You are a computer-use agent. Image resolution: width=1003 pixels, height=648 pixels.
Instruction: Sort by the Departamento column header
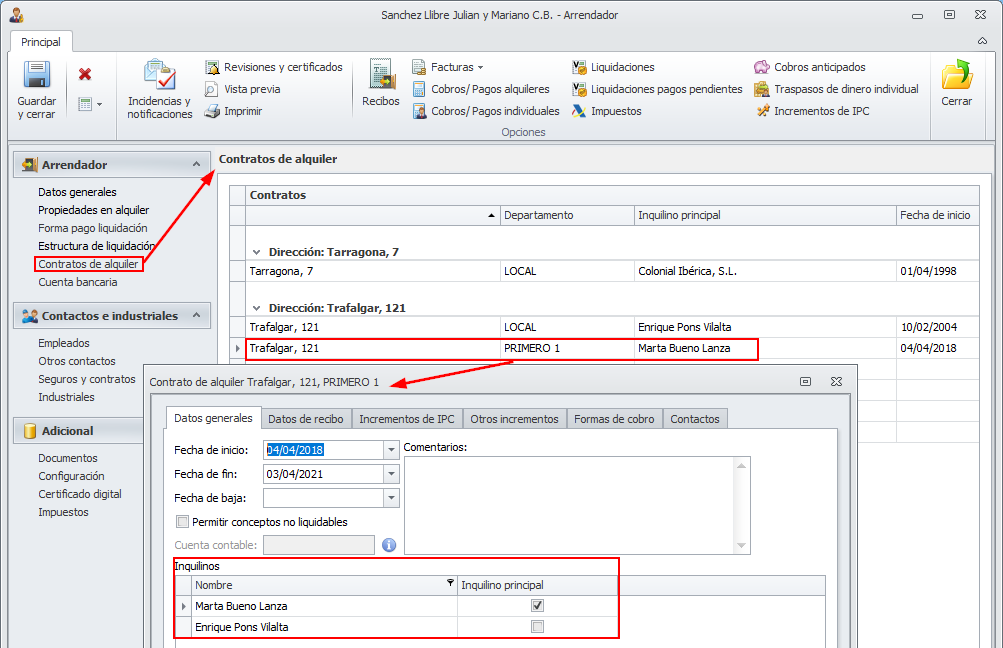tap(567, 216)
